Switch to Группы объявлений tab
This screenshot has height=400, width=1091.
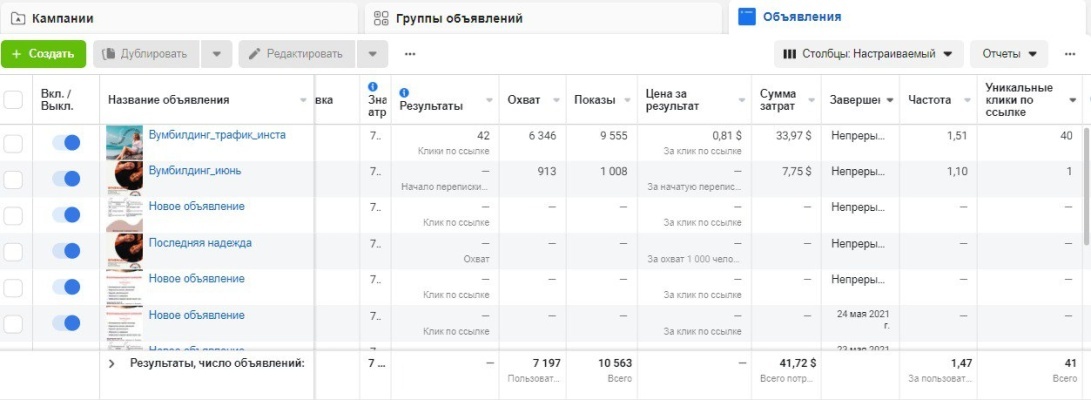pos(543,18)
